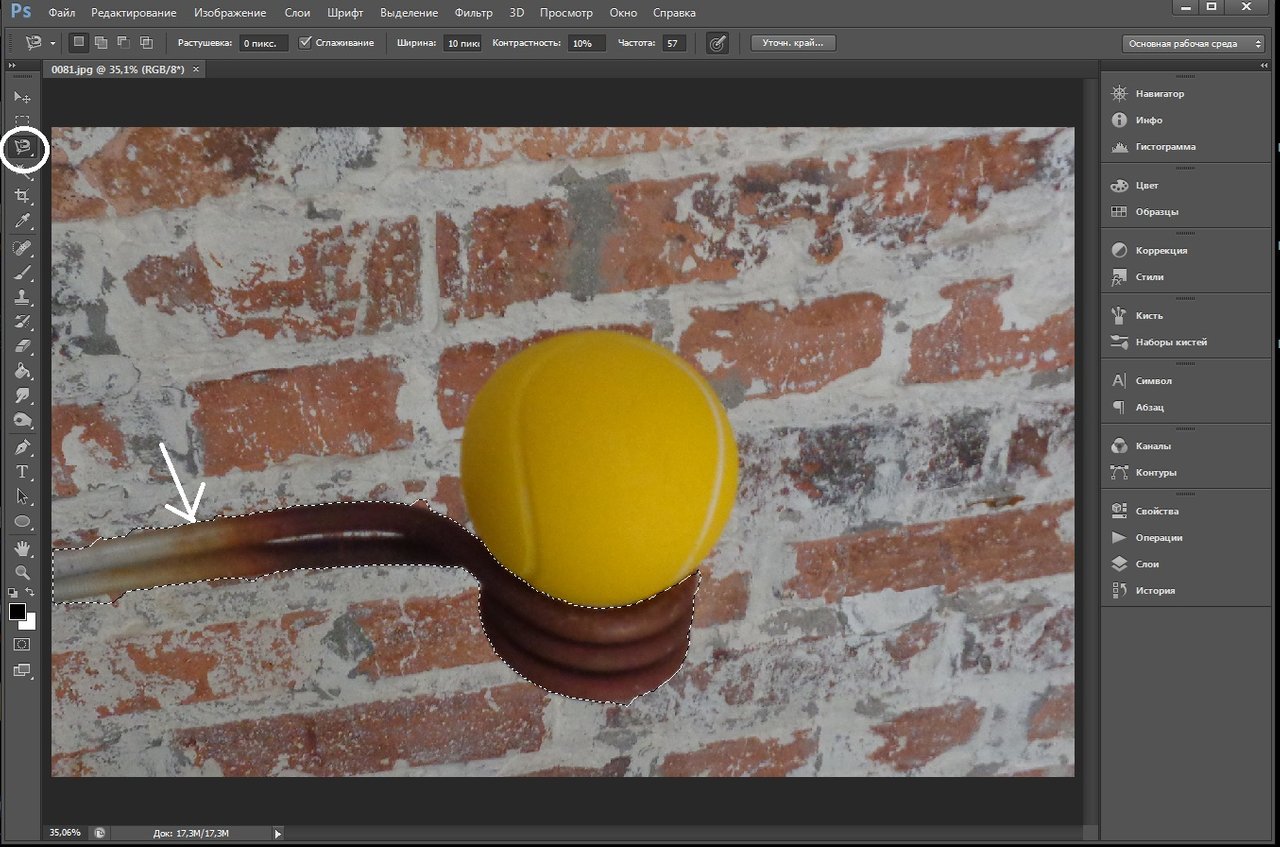The width and height of the screenshot is (1280, 847).
Task: Choose Intersect with selection mode
Action: tap(146, 43)
